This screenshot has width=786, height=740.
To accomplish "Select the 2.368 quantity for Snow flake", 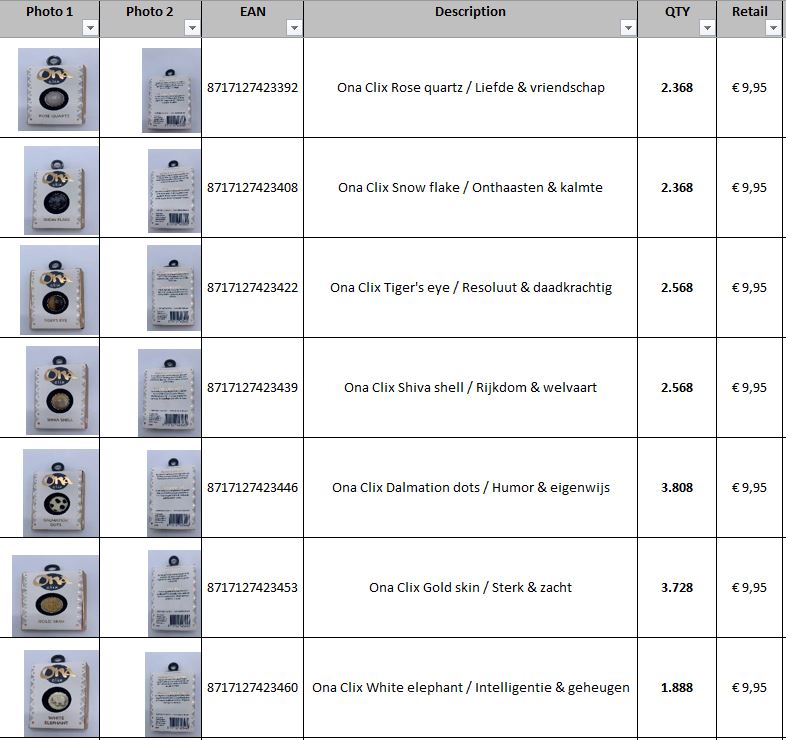I will tap(677, 188).
